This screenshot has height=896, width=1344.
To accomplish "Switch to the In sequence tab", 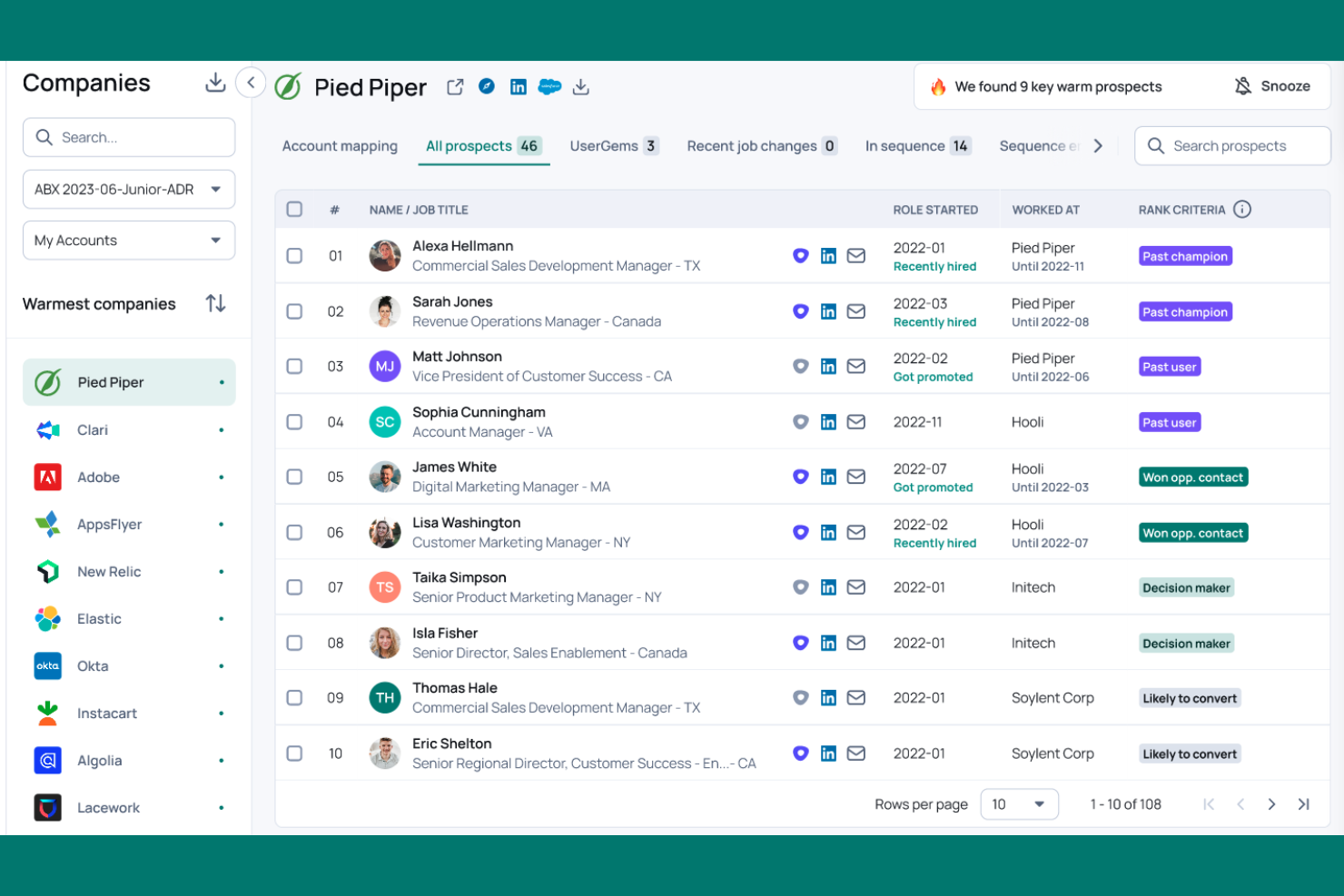I will click(918, 146).
